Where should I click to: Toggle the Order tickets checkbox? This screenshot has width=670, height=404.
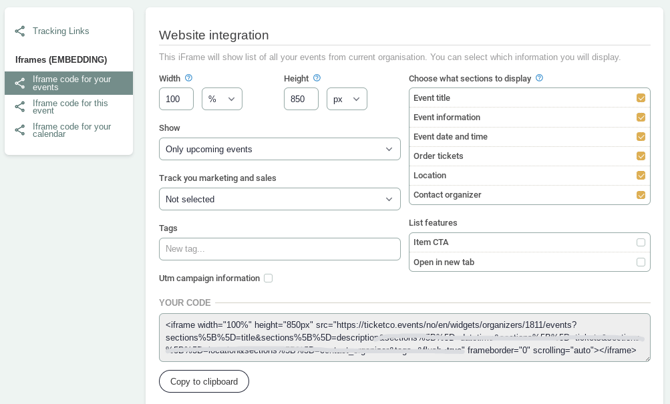click(x=640, y=156)
